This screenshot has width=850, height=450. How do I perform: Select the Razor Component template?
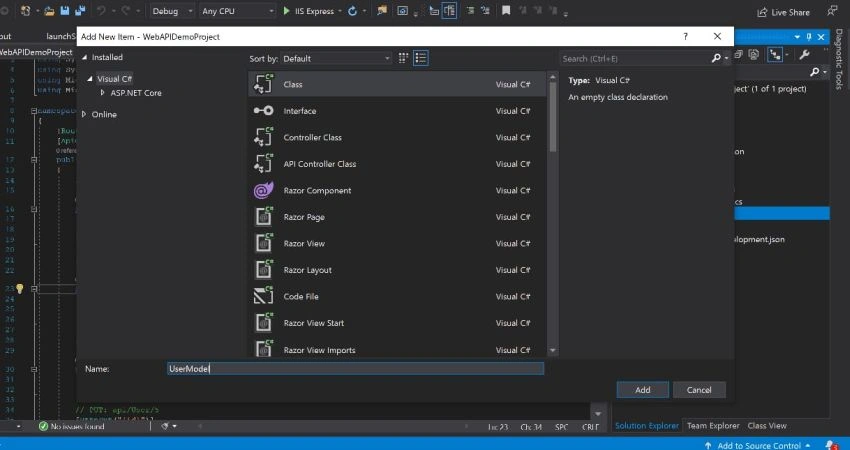click(x=397, y=190)
